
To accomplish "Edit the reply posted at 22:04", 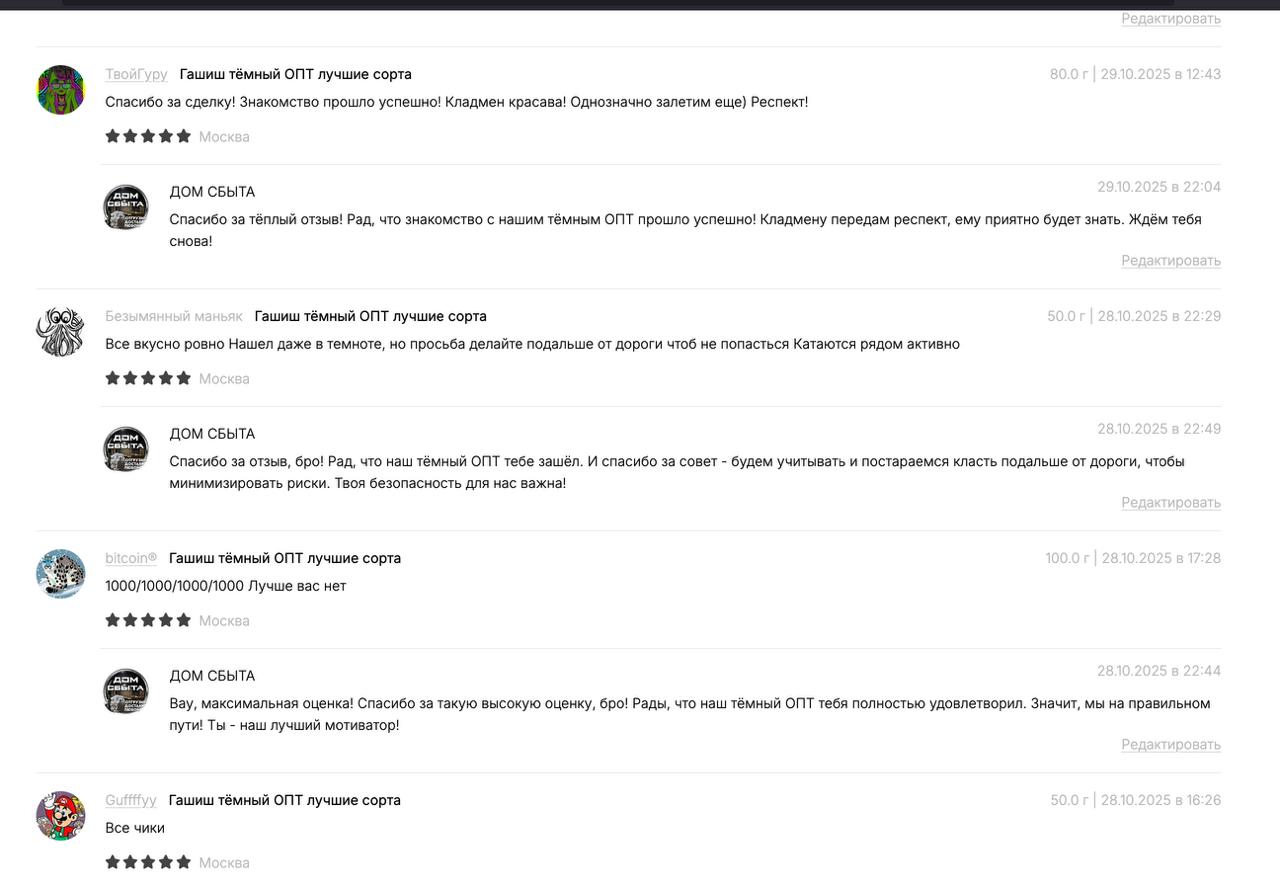I will point(1171,261).
